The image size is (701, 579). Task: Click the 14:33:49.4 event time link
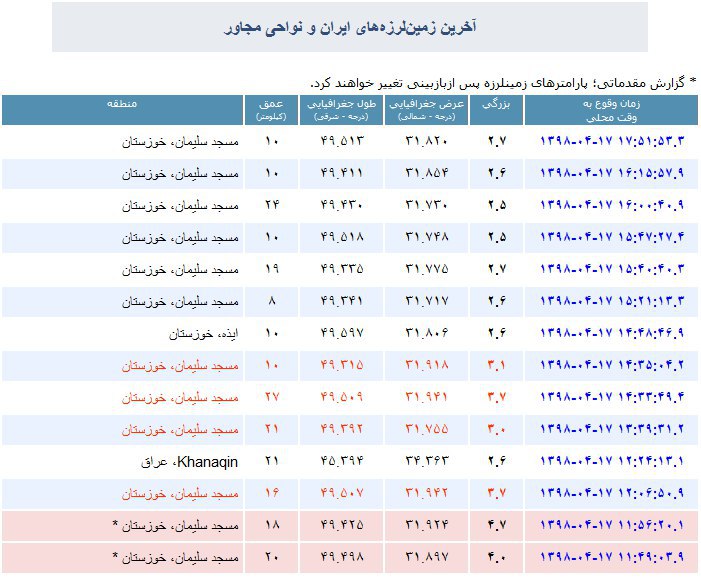[x=612, y=398]
